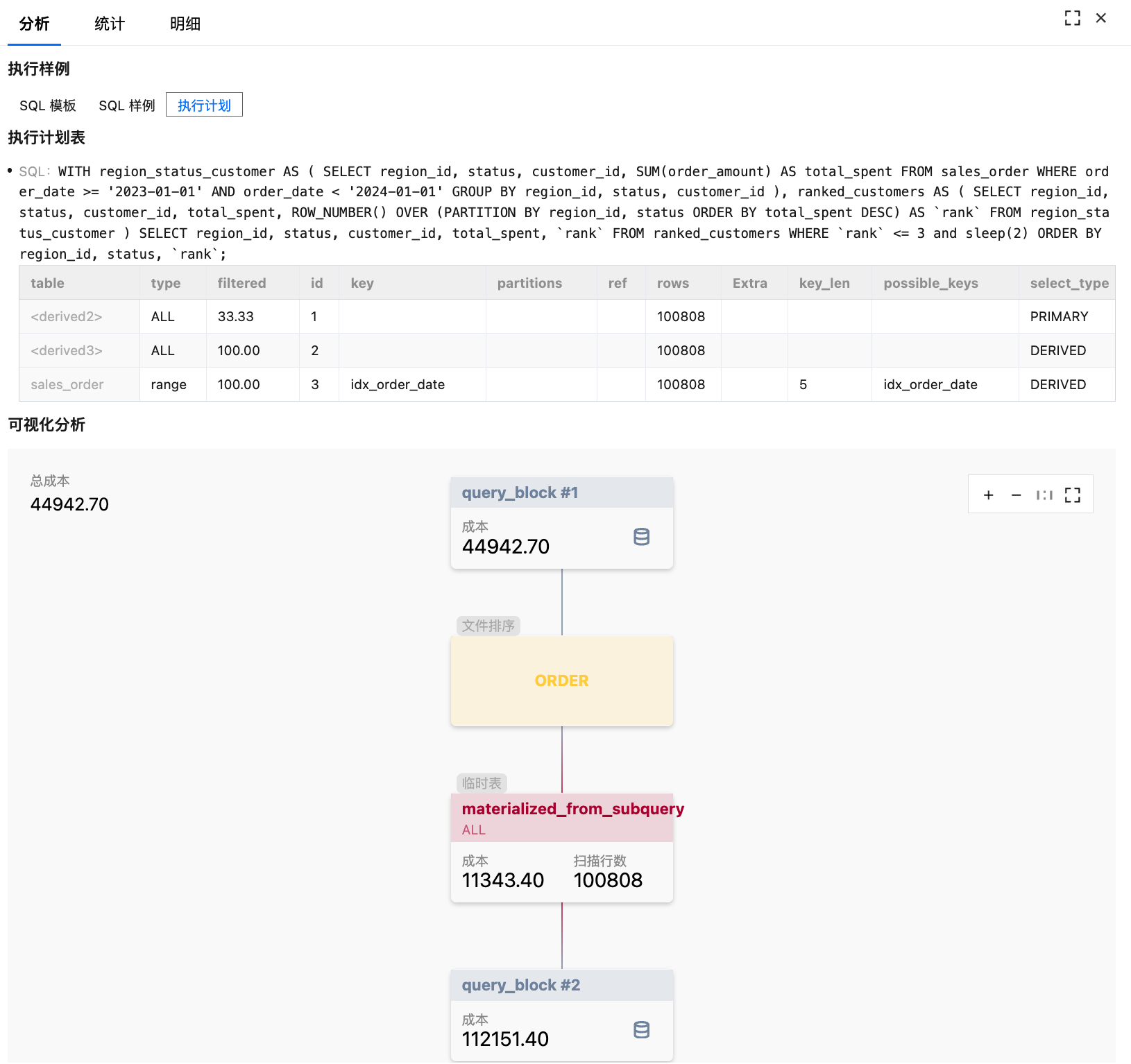
Task: Select the 执行计划 tab
Action: pos(204,105)
